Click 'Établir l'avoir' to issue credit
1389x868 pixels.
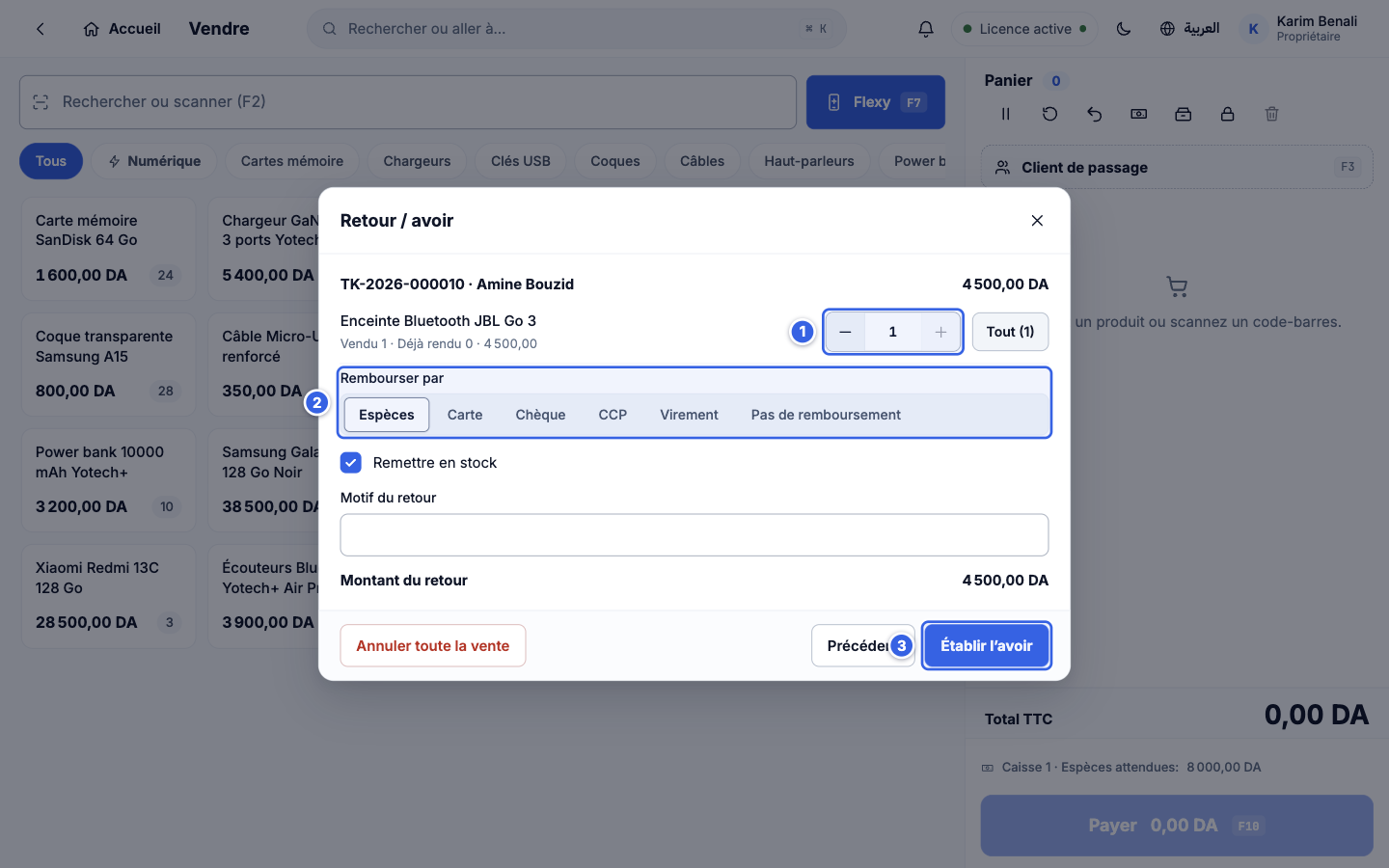pos(986,646)
